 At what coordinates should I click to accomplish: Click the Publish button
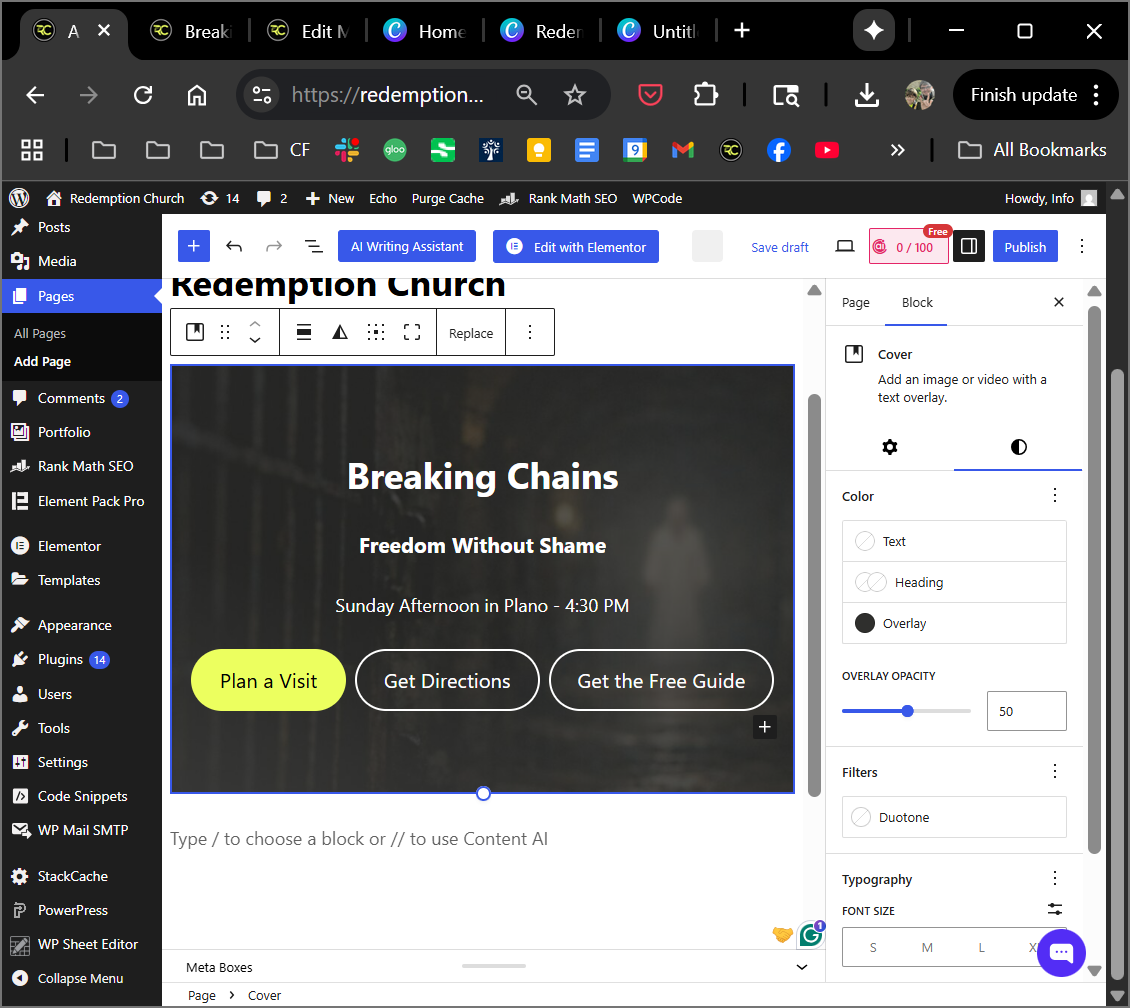click(x=1025, y=247)
